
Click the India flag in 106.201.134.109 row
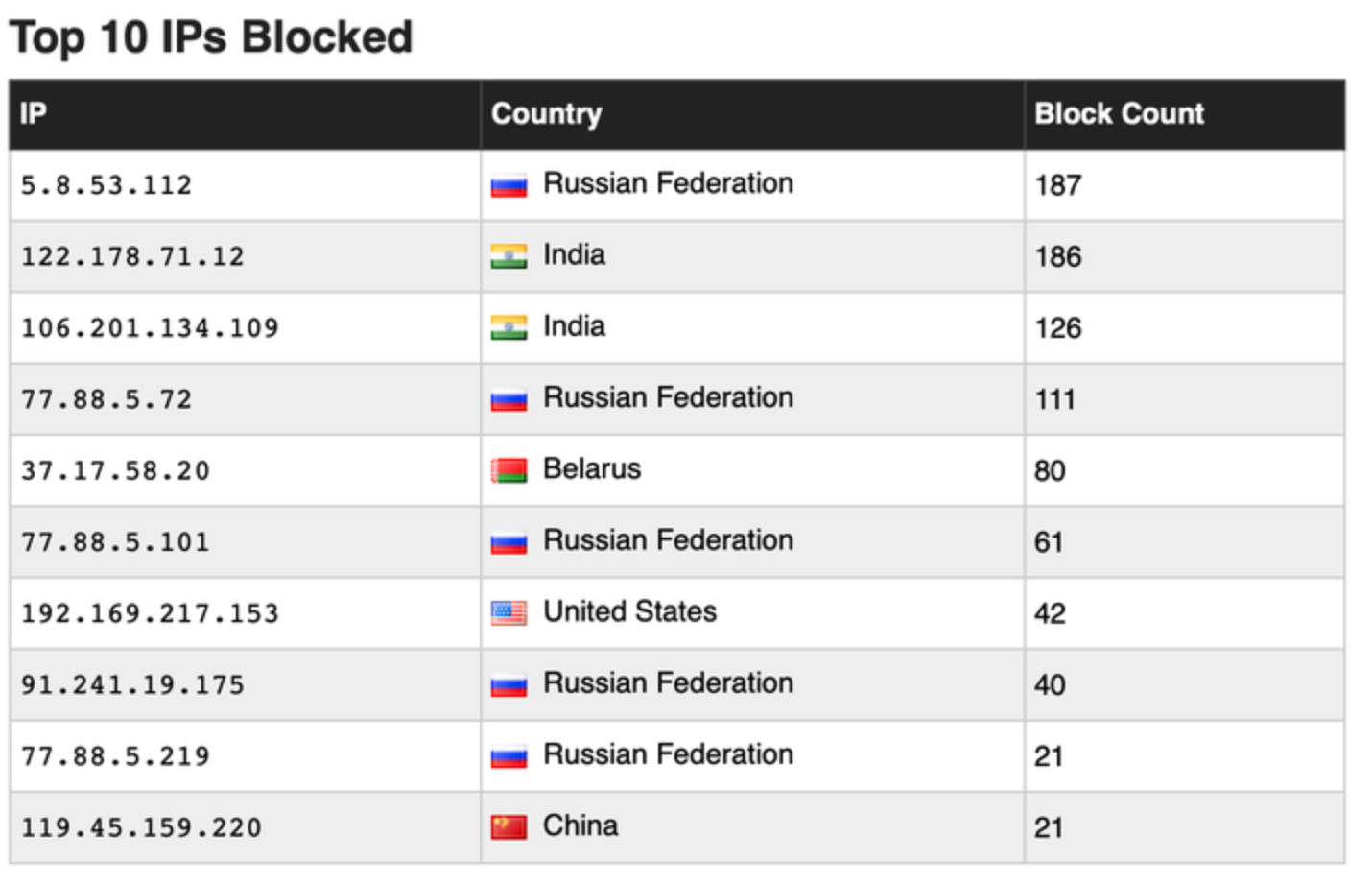[509, 327]
